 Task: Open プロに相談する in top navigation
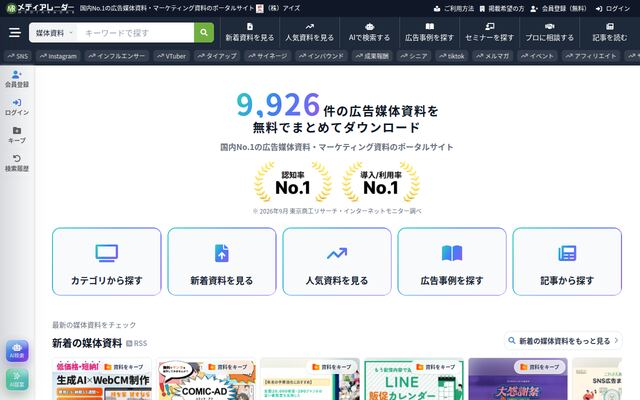(x=549, y=32)
